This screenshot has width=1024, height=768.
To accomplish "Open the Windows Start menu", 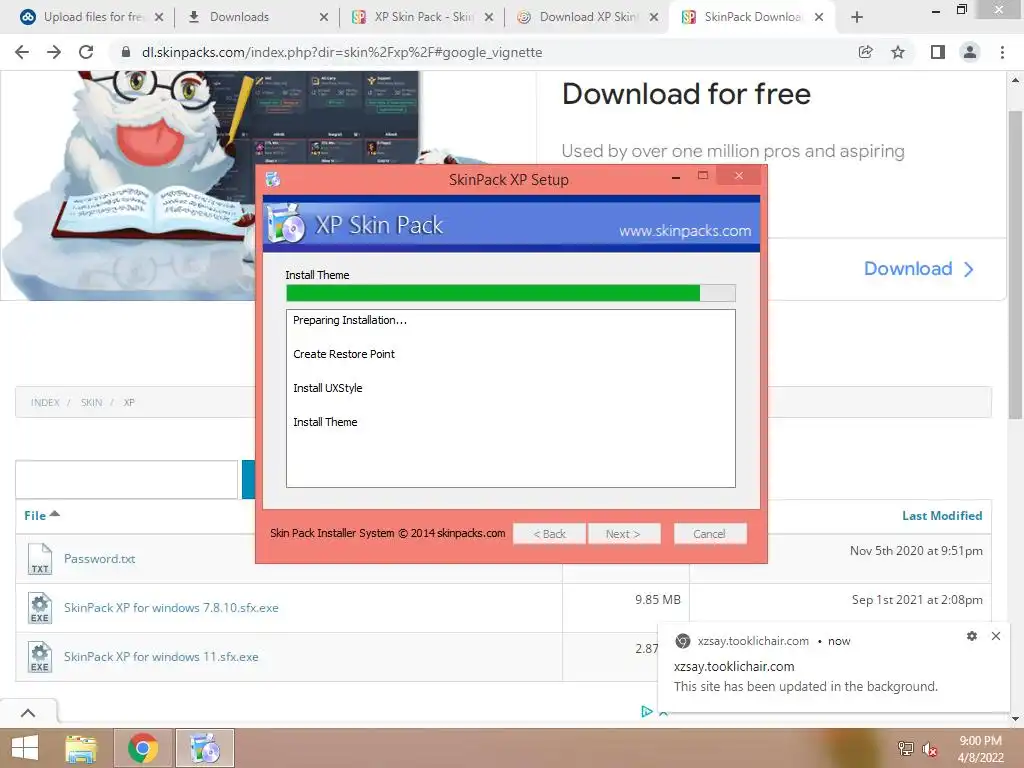I will 25,748.
